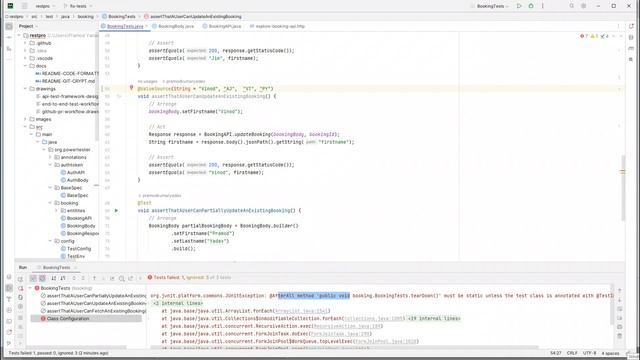Click the inspection widget with error and warning counts
This screenshot has height=360, width=640.
pos(595,36)
